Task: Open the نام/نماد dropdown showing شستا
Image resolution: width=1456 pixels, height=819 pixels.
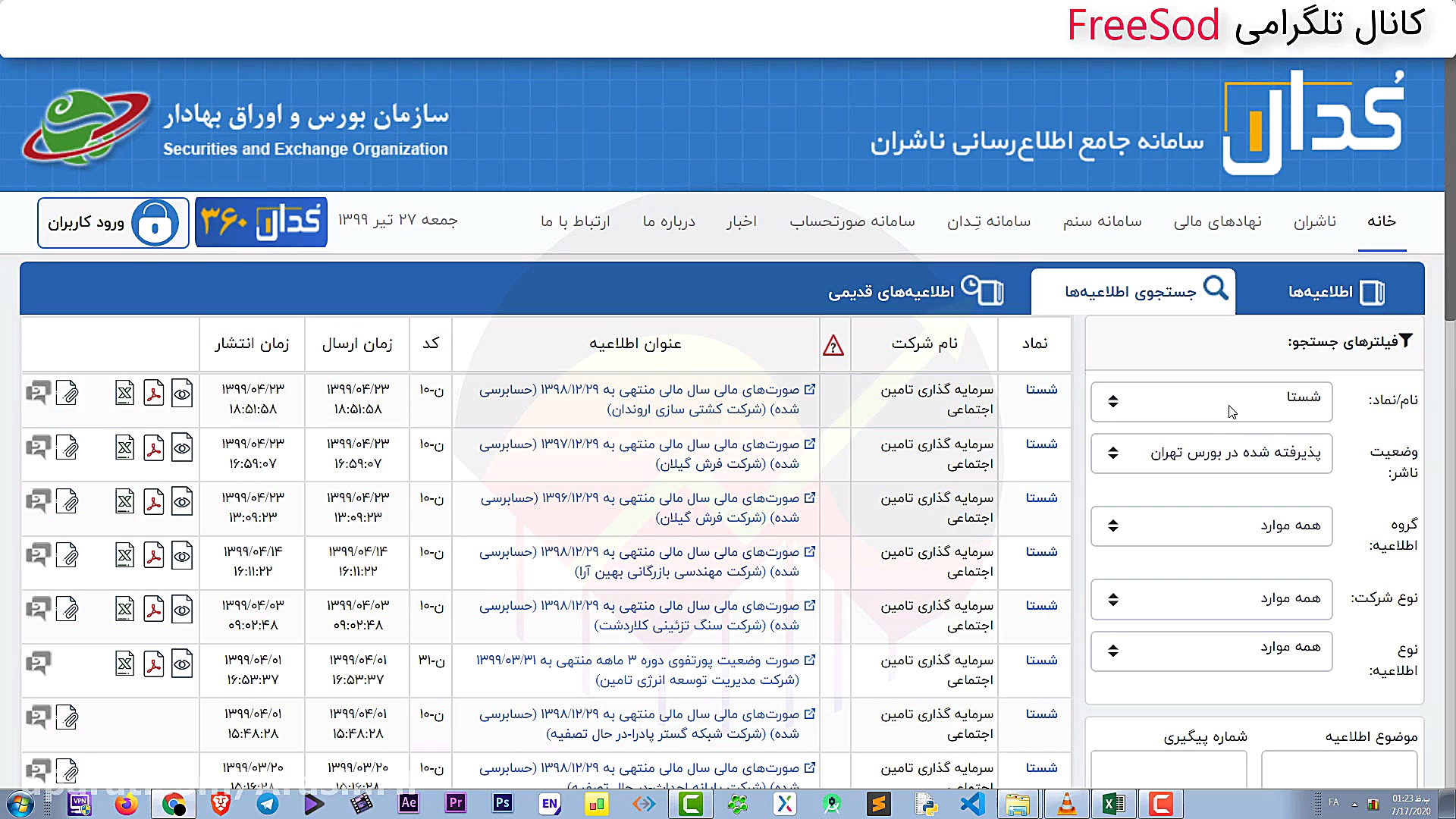Action: pyautogui.click(x=1211, y=401)
